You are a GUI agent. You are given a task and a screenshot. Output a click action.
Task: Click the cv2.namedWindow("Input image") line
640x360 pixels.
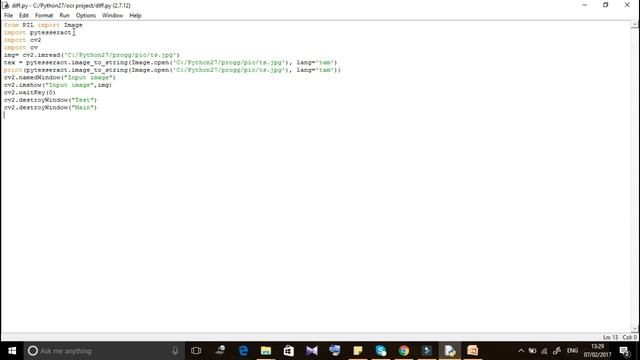tap(60, 77)
